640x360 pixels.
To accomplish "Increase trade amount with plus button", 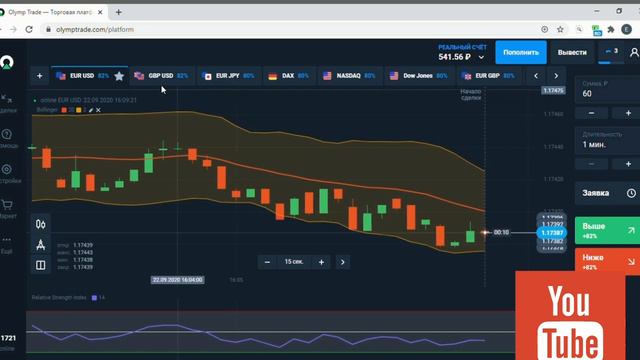I will (x=628, y=113).
